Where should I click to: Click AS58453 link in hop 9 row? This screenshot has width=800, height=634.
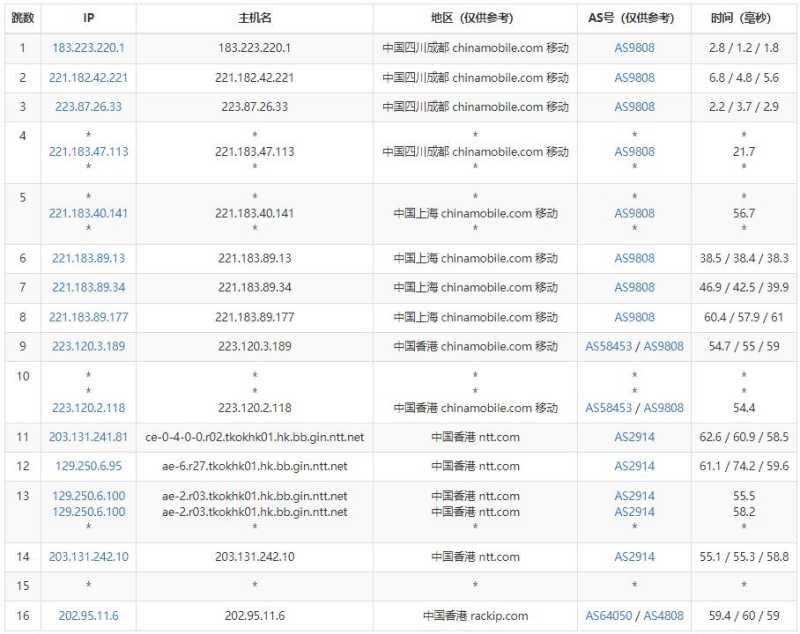(x=608, y=346)
